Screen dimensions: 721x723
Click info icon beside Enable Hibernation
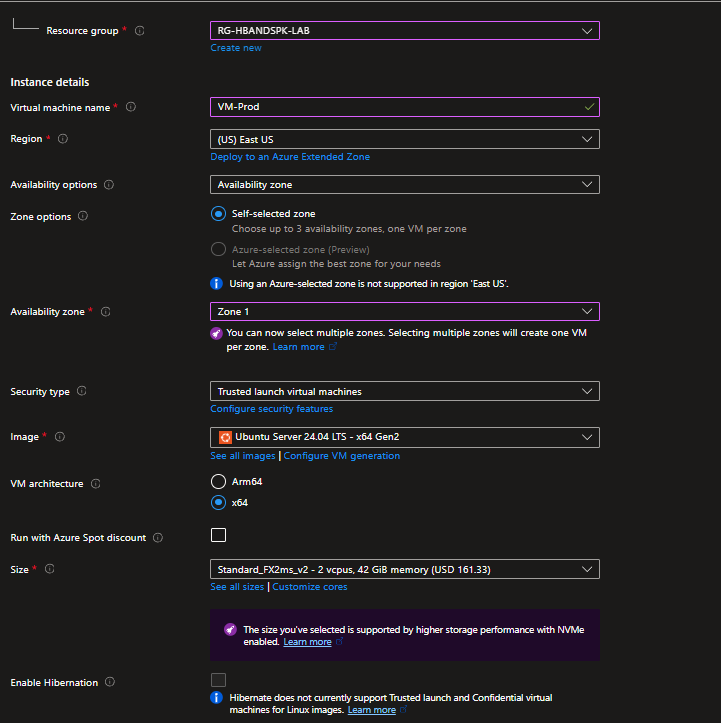pyautogui.click(x=110, y=682)
